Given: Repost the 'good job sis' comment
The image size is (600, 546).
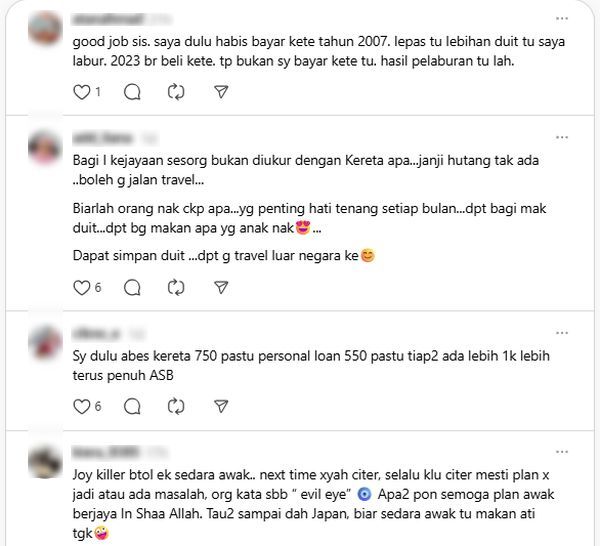Looking at the screenshot, I should [176, 92].
